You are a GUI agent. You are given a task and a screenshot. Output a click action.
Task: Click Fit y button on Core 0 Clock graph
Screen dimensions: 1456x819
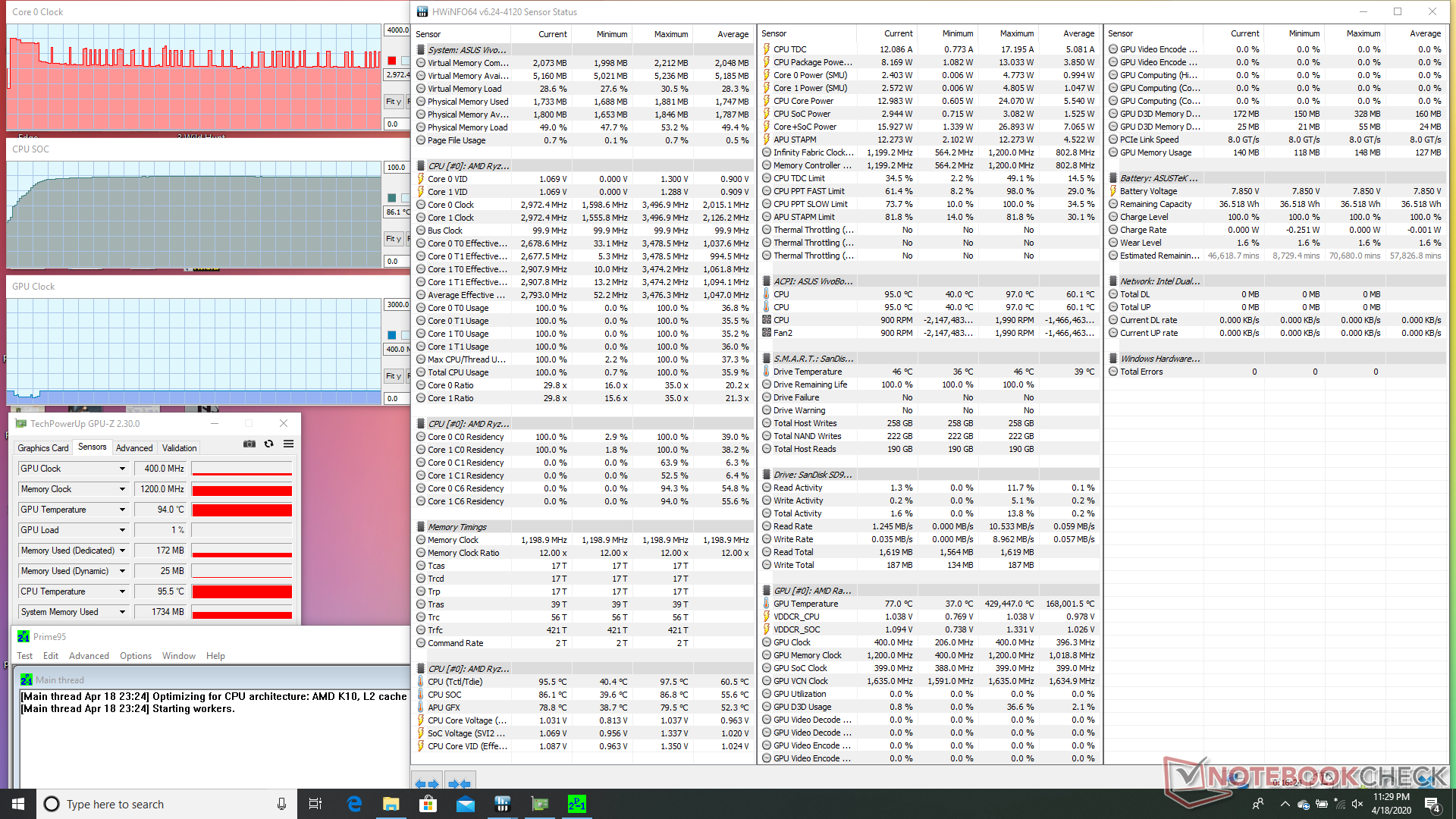[393, 102]
